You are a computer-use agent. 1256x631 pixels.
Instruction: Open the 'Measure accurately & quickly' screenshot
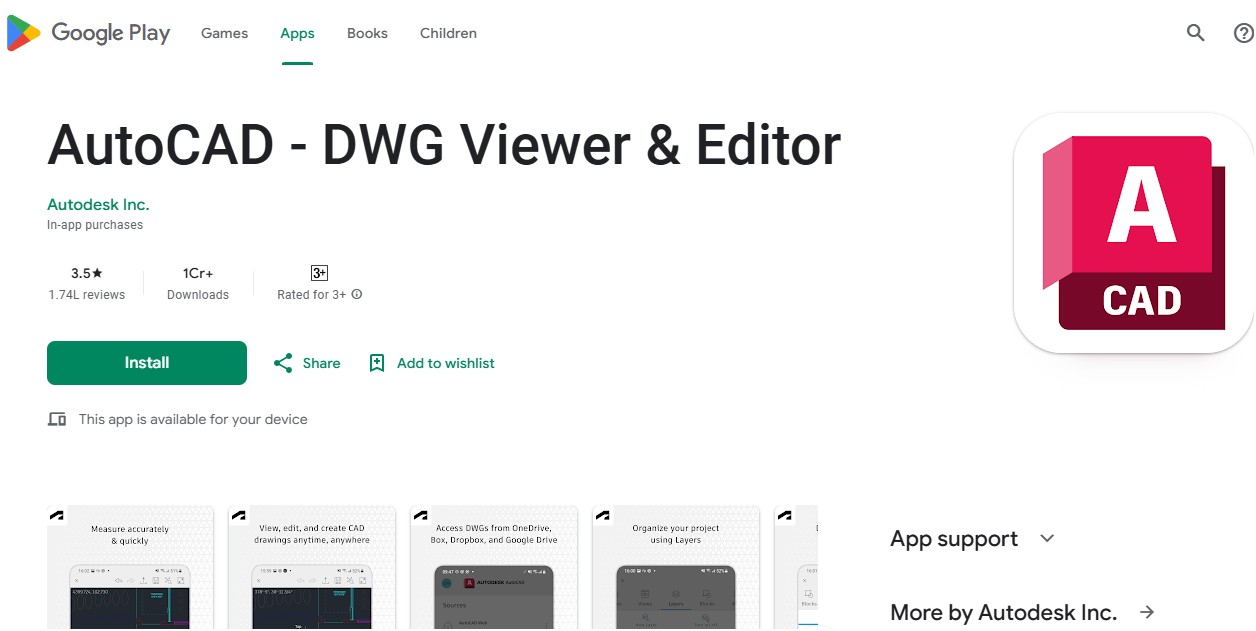point(130,567)
